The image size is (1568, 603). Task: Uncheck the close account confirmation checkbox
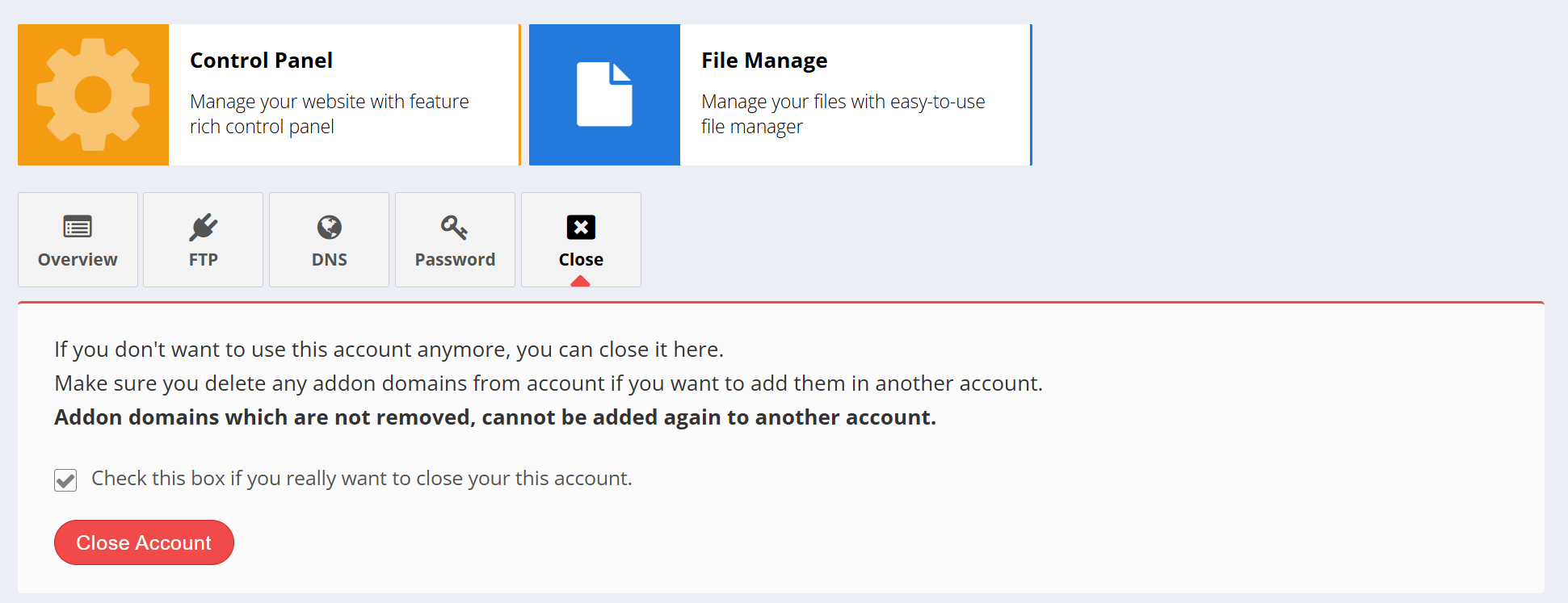[65, 480]
